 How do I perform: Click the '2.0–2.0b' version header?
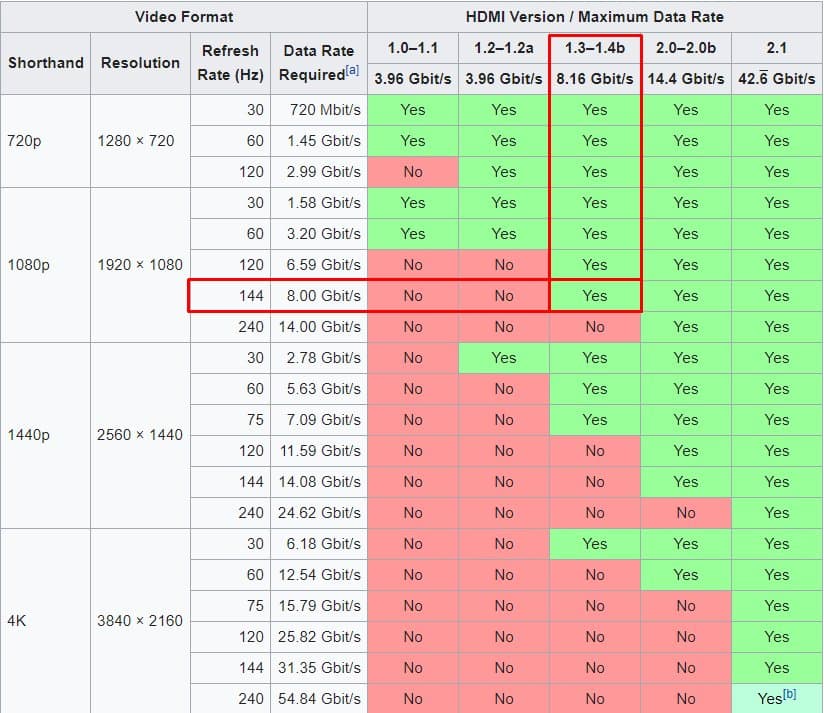coord(686,48)
